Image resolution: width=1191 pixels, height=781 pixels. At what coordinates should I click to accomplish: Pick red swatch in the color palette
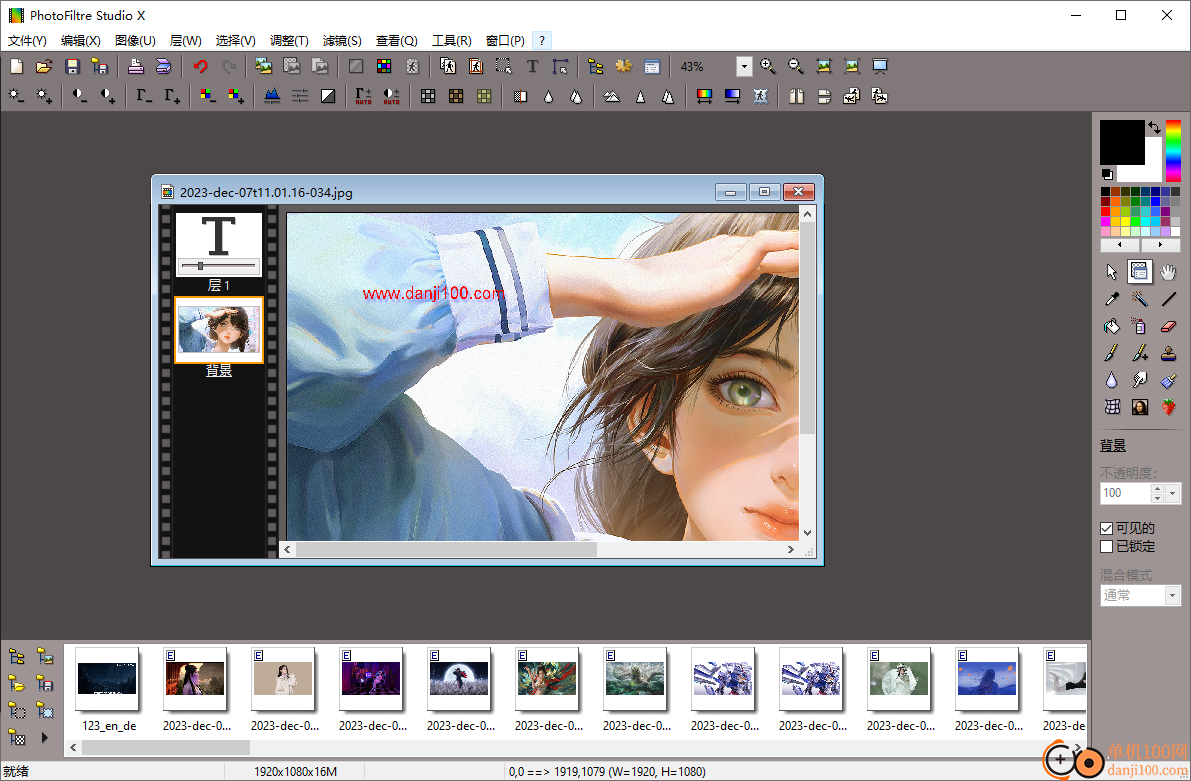1105,212
